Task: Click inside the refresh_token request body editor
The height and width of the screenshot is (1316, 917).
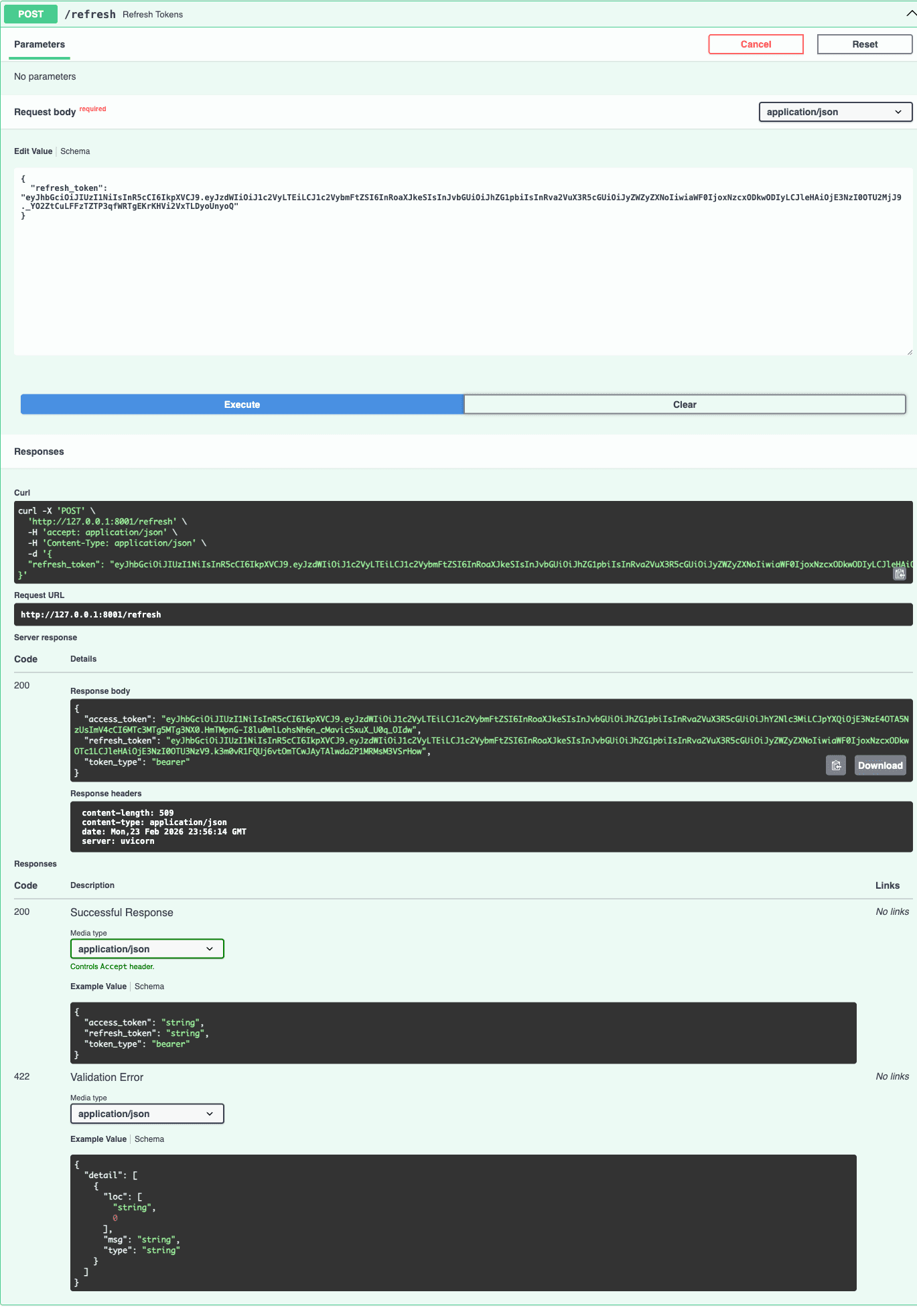Action: coord(463,261)
